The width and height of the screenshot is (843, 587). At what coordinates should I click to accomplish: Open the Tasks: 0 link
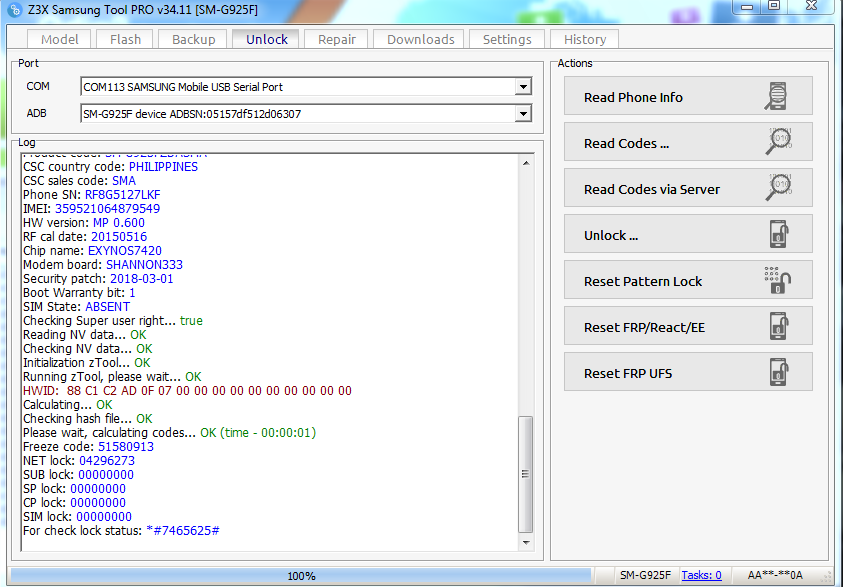point(701,575)
